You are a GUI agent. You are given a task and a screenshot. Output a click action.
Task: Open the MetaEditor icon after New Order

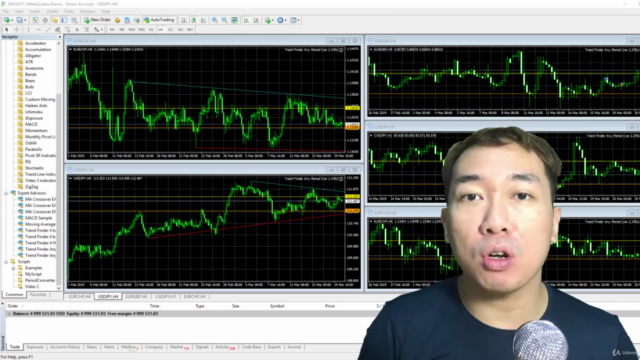(x=118, y=20)
